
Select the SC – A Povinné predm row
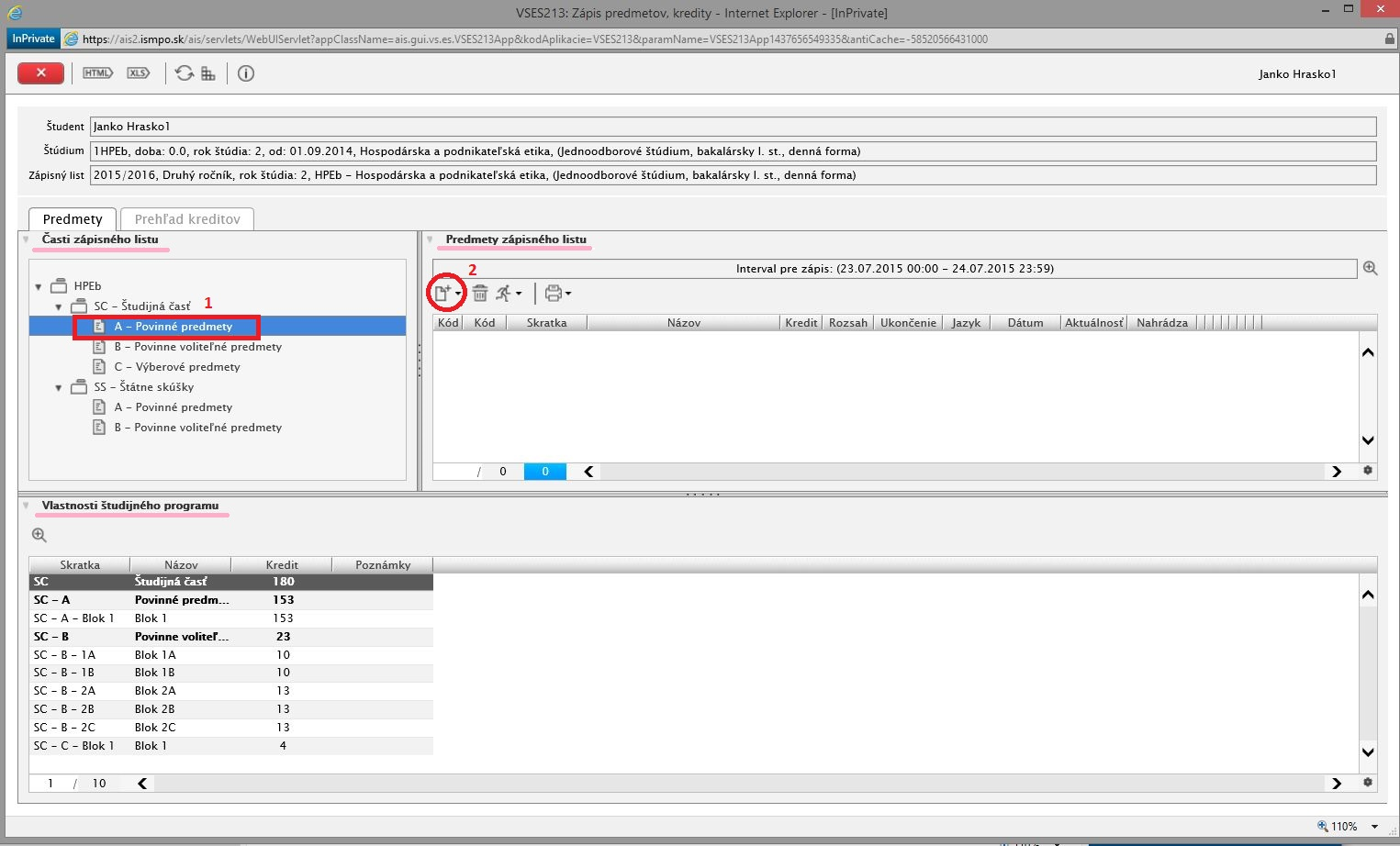pyautogui.click(x=231, y=600)
